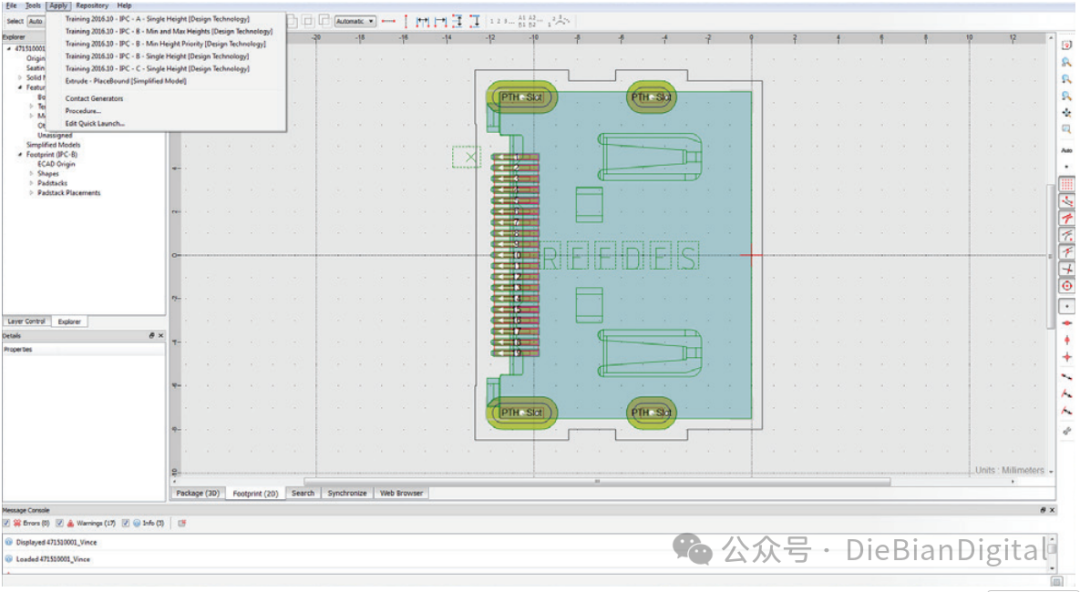Click the wrench icon in right toolbar
This screenshot has width=1080, height=592.
[x=1066, y=431]
